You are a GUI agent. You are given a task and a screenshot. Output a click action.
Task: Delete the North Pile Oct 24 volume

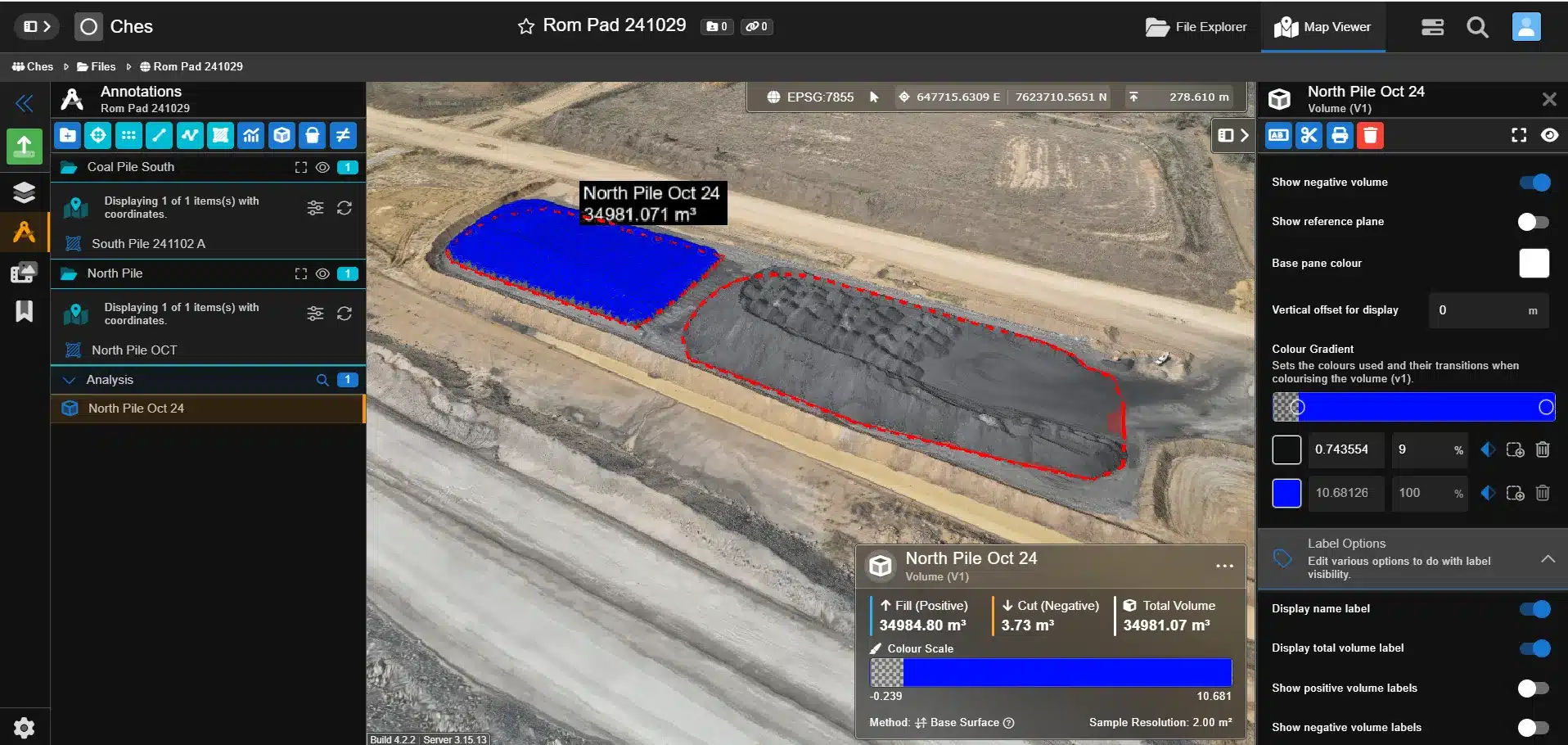pos(1370,136)
